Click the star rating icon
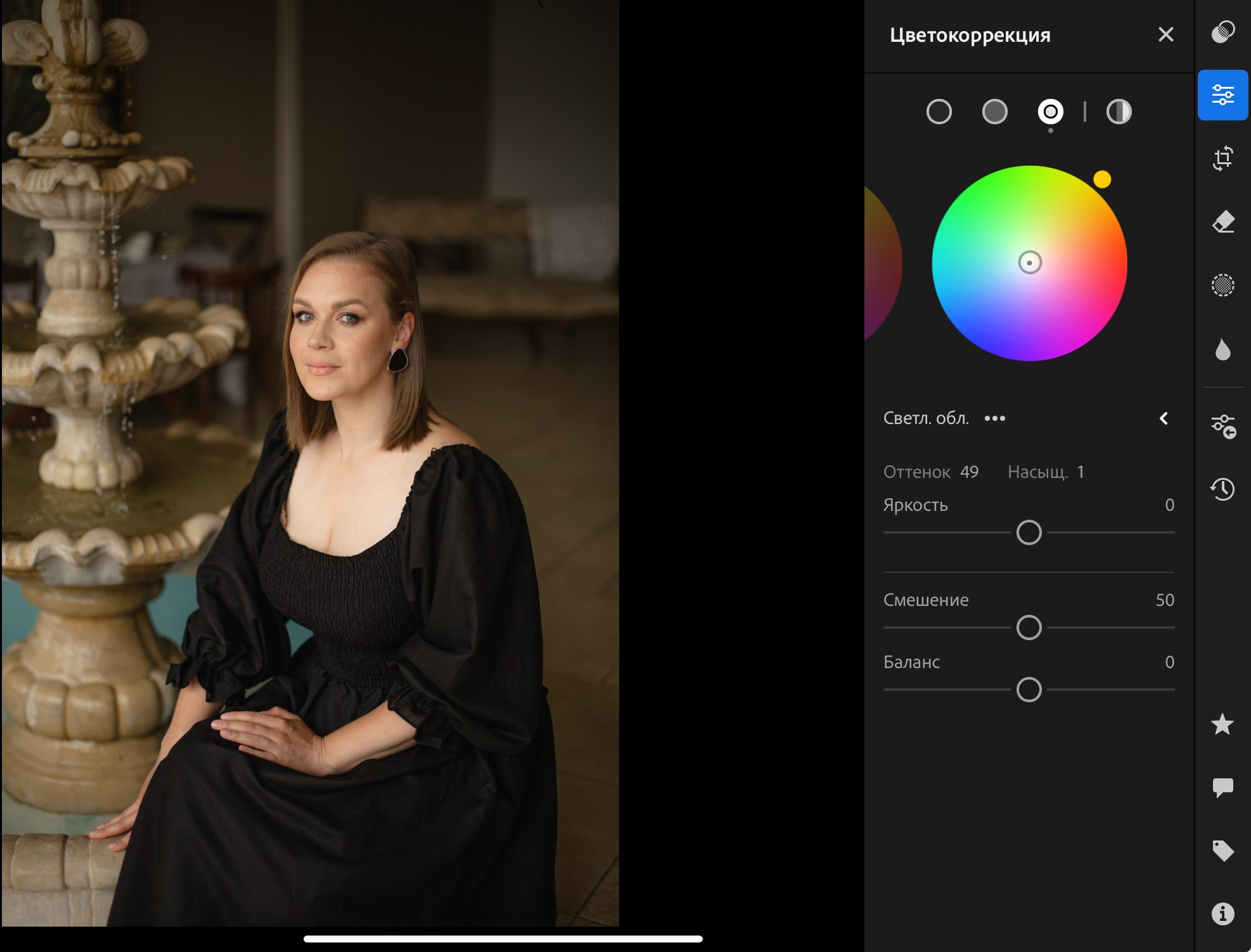Image resolution: width=1251 pixels, height=952 pixels. (x=1222, y=724)
